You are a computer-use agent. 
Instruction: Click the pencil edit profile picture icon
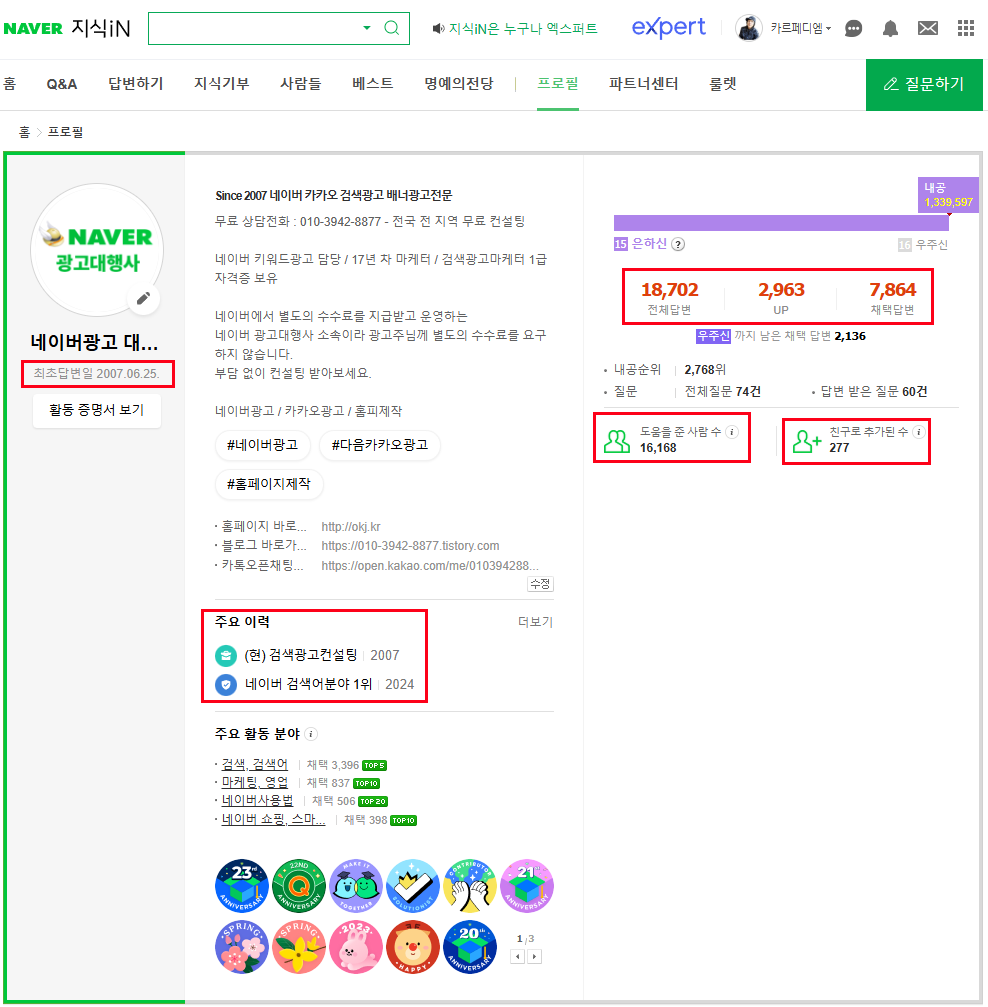pyautogui.click(x=145, y=298)
